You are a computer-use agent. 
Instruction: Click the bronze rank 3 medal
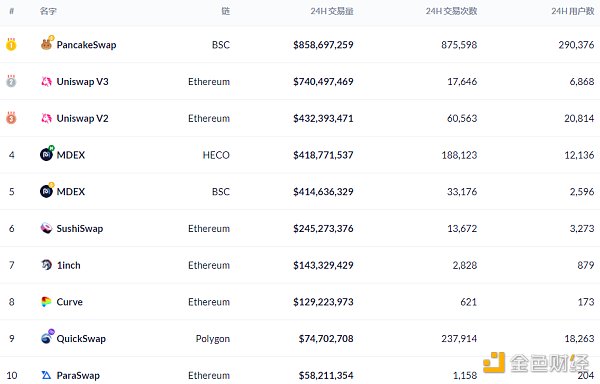(11, 118)
